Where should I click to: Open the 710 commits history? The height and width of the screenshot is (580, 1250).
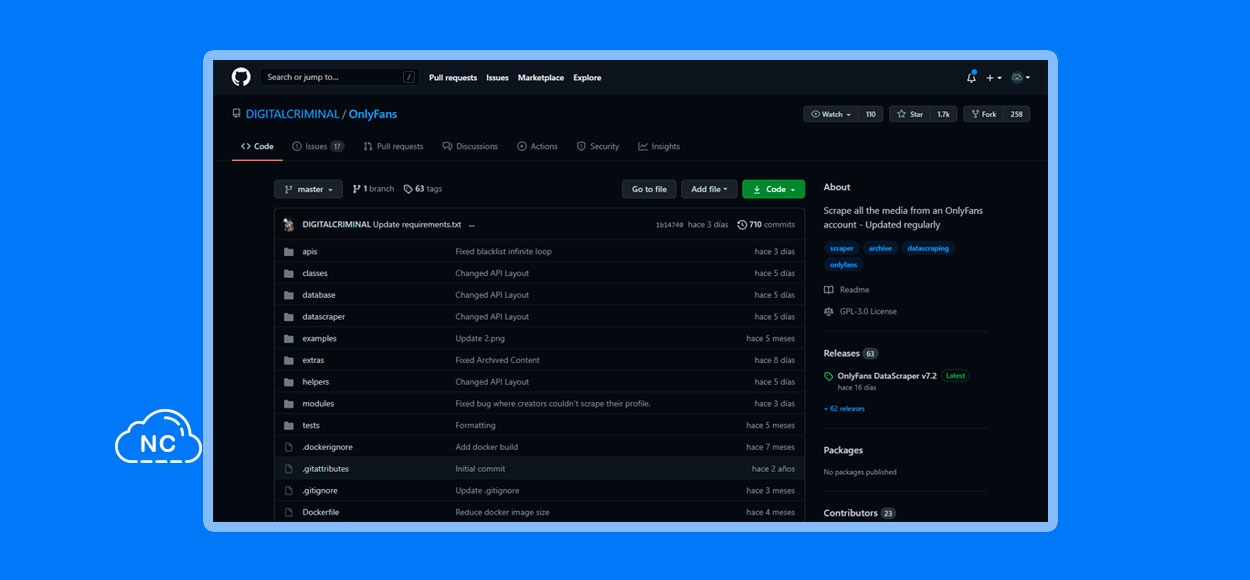pyautogui.click(x=766, y=225)
